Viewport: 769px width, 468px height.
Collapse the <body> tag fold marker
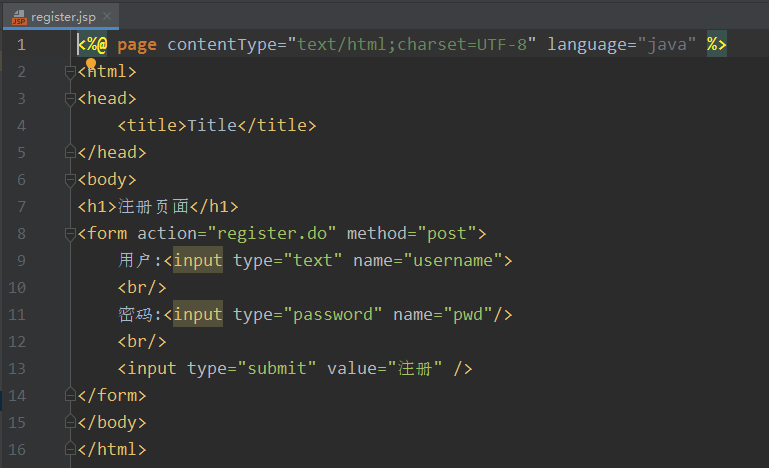pyautogui.click(x=70, y=180)
